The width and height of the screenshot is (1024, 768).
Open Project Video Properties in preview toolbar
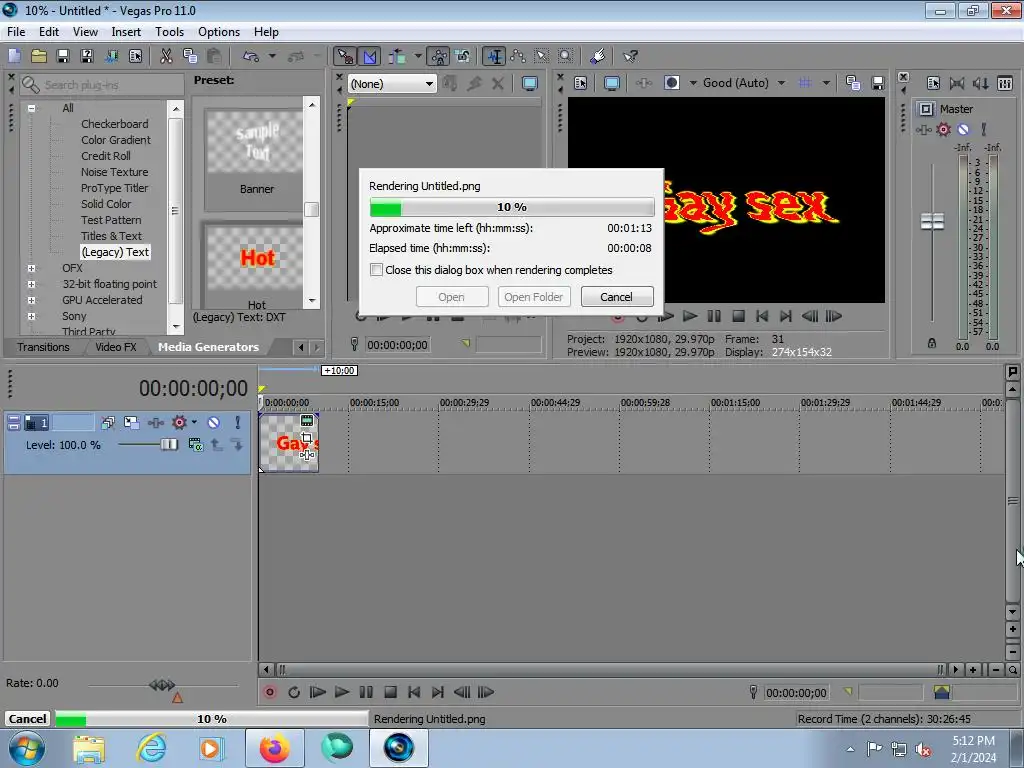[x=581, y=83]
